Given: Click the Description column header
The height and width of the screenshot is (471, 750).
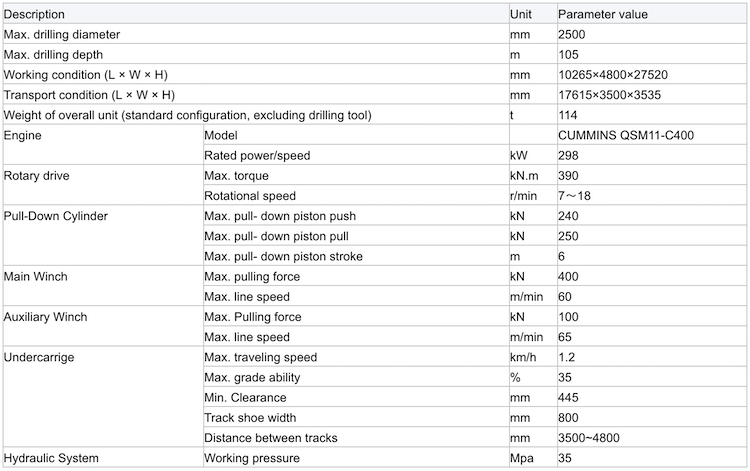Looking at the screenshot, I should click(x=256, y=14).
